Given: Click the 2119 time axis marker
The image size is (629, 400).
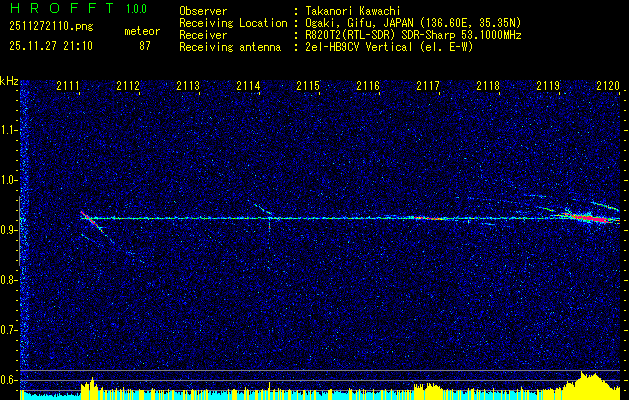Looking at the screenshot, I should pos(548,86).
